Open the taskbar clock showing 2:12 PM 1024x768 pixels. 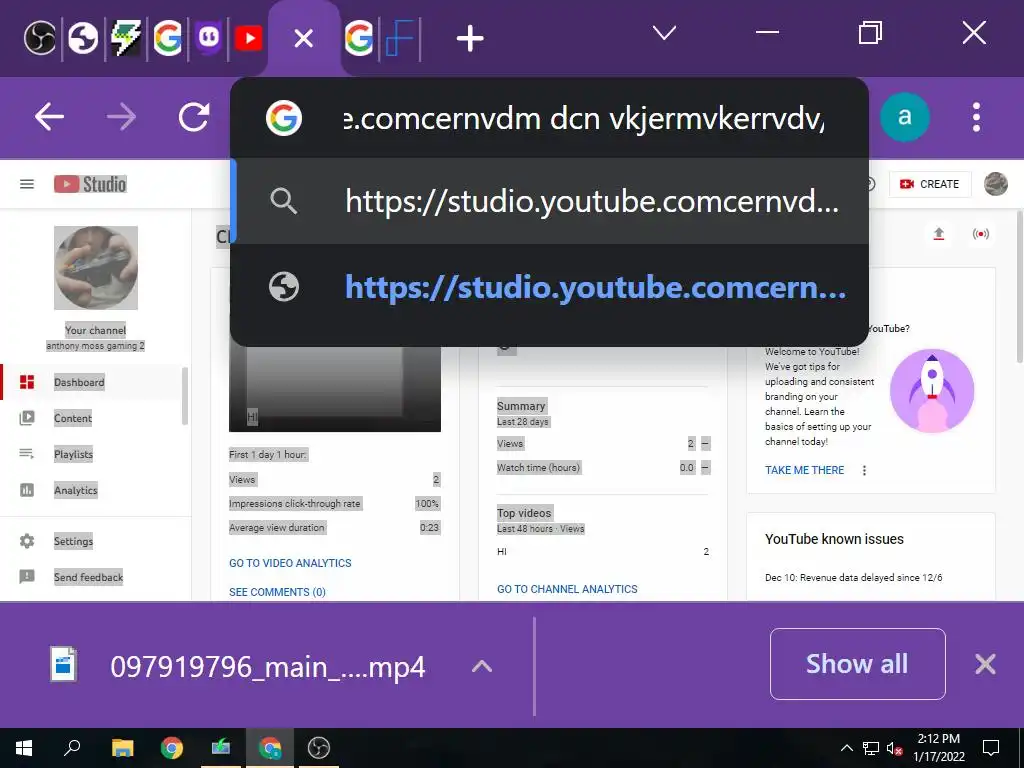click(x=938, y=748)
